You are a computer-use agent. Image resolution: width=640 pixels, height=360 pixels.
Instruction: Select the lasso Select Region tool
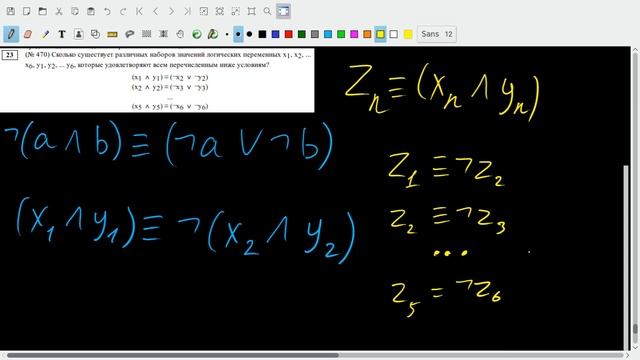(129, 34)
